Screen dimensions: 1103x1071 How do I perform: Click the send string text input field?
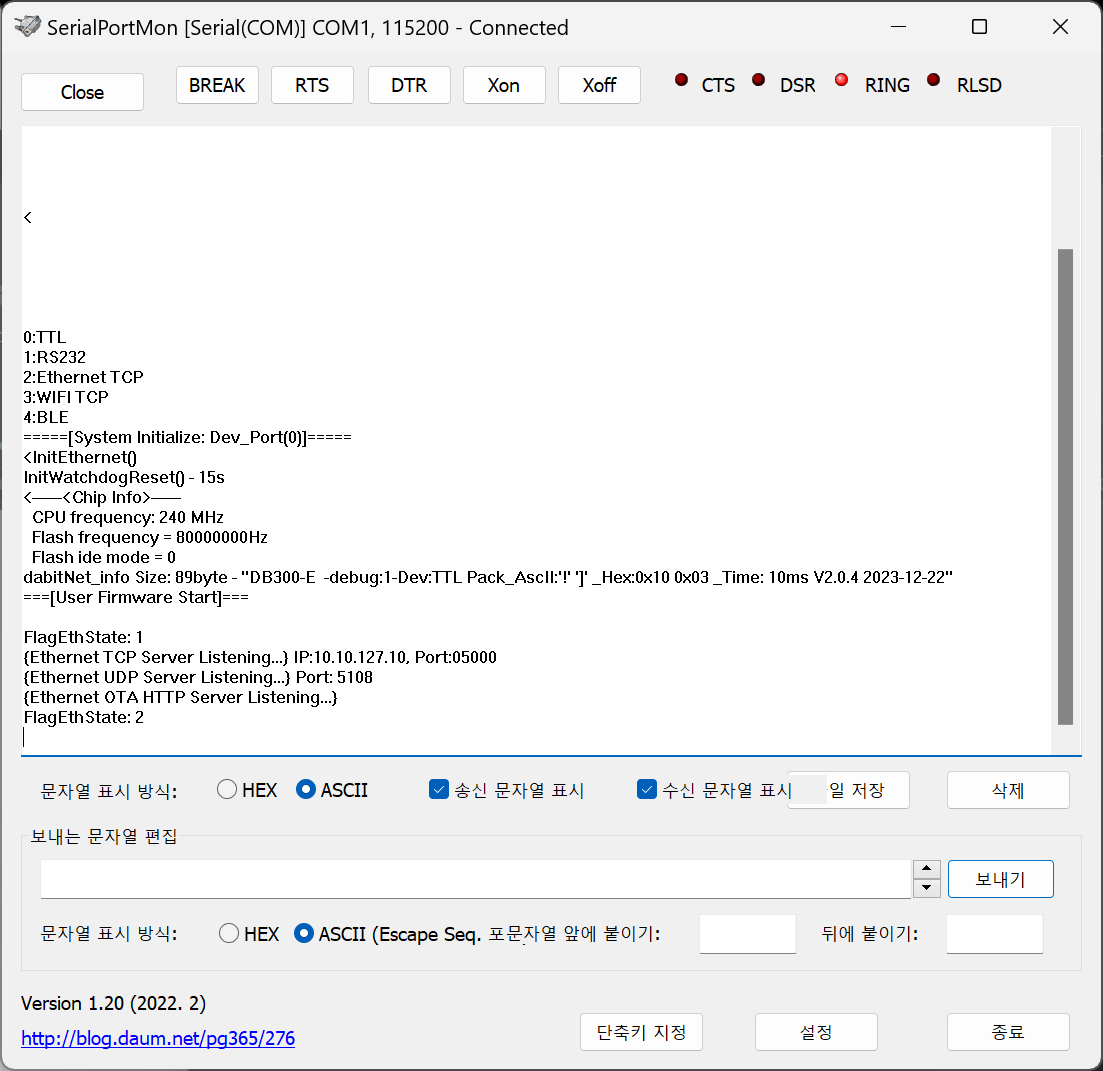coord(475,879)
